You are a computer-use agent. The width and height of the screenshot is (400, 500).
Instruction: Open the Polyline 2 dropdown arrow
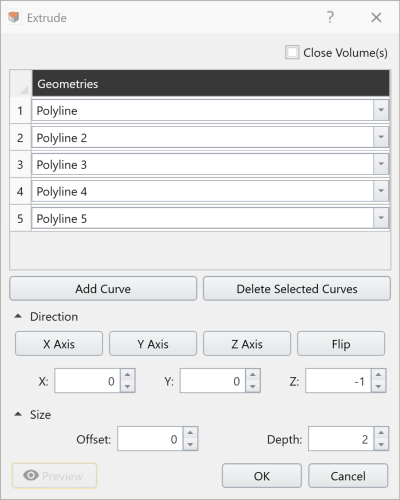point(381,137)
